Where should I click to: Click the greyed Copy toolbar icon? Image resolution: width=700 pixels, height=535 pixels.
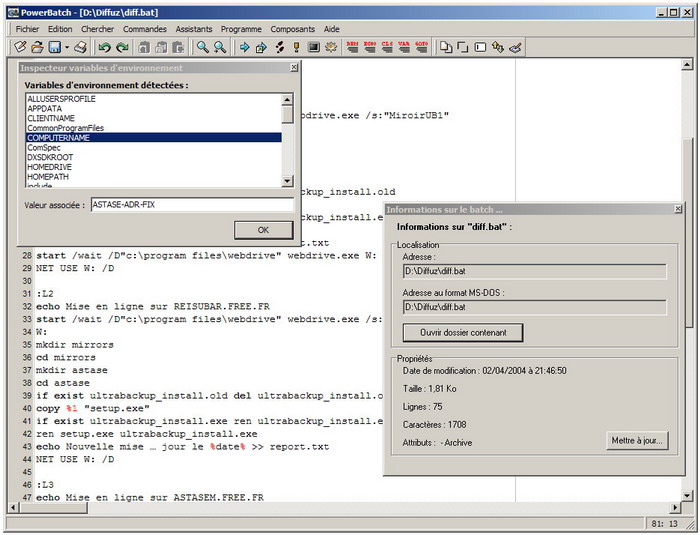[161, 47]
